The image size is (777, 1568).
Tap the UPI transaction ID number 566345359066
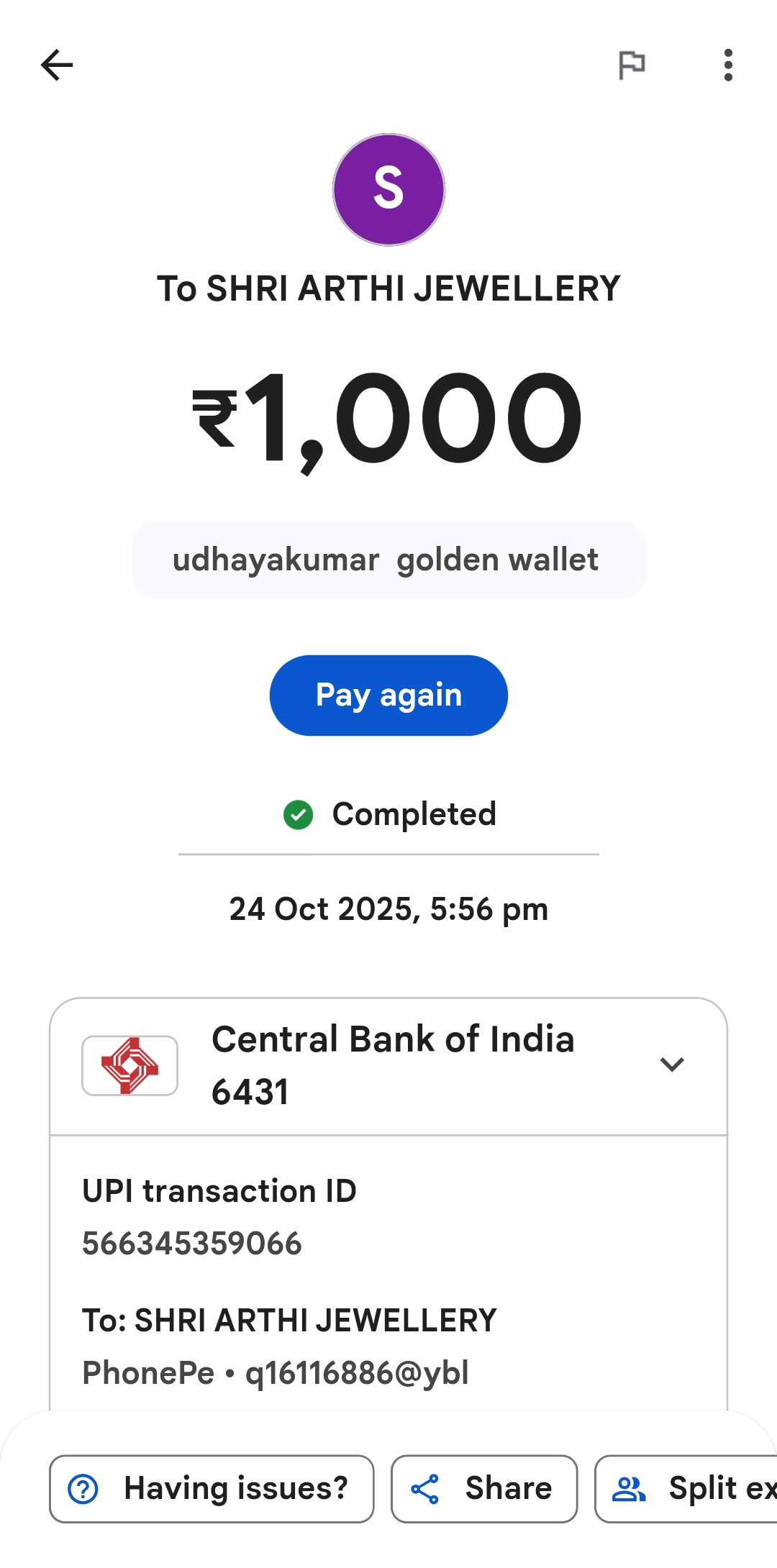tap(192, 1244)
